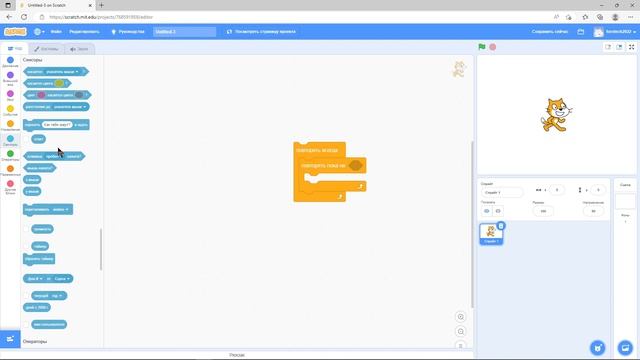Click empty hexagon slot in repeat-until block
Screen dimensions: 640x360
pyautogui.click(x=356, y=165)
